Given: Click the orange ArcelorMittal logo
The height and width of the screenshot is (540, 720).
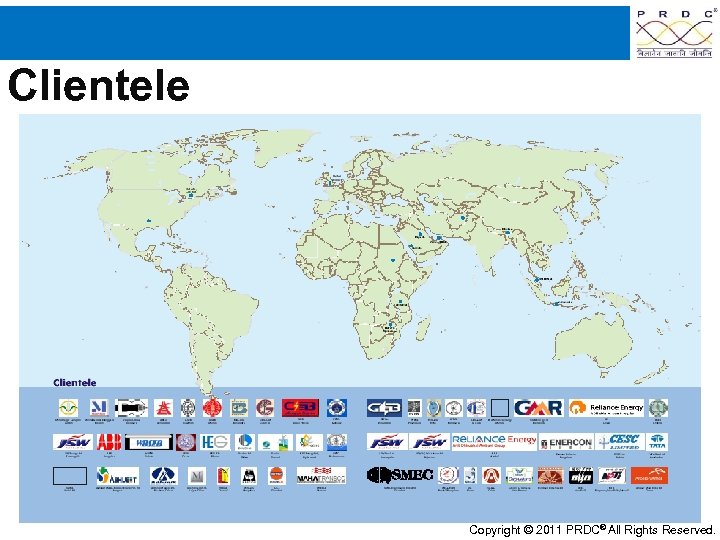Looking at the screenshot, I should (x=649, y=476).
